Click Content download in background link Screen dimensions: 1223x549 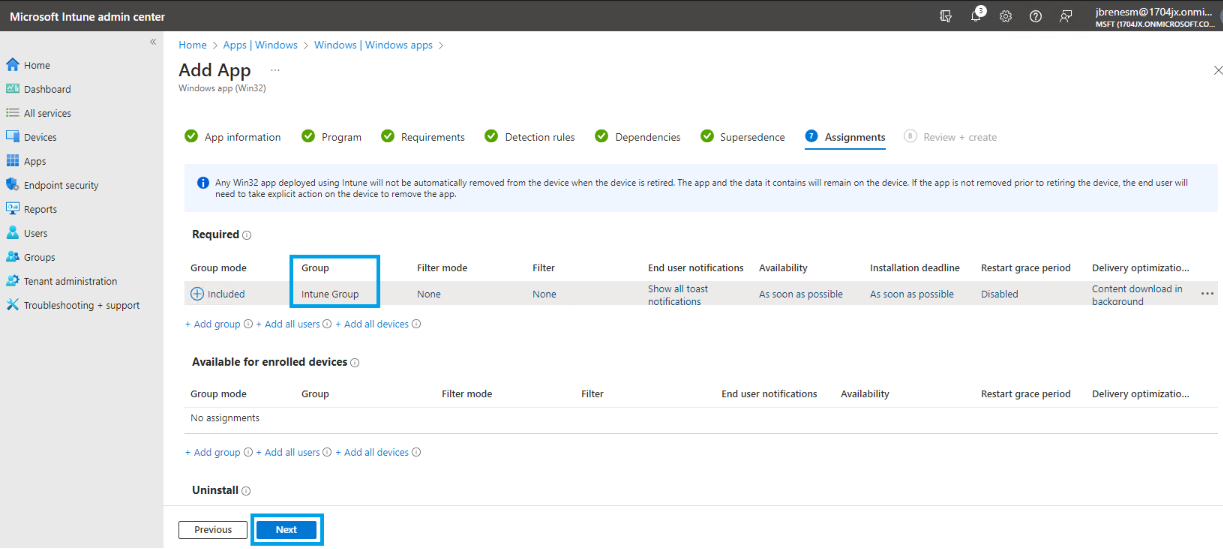(1137, 295)
